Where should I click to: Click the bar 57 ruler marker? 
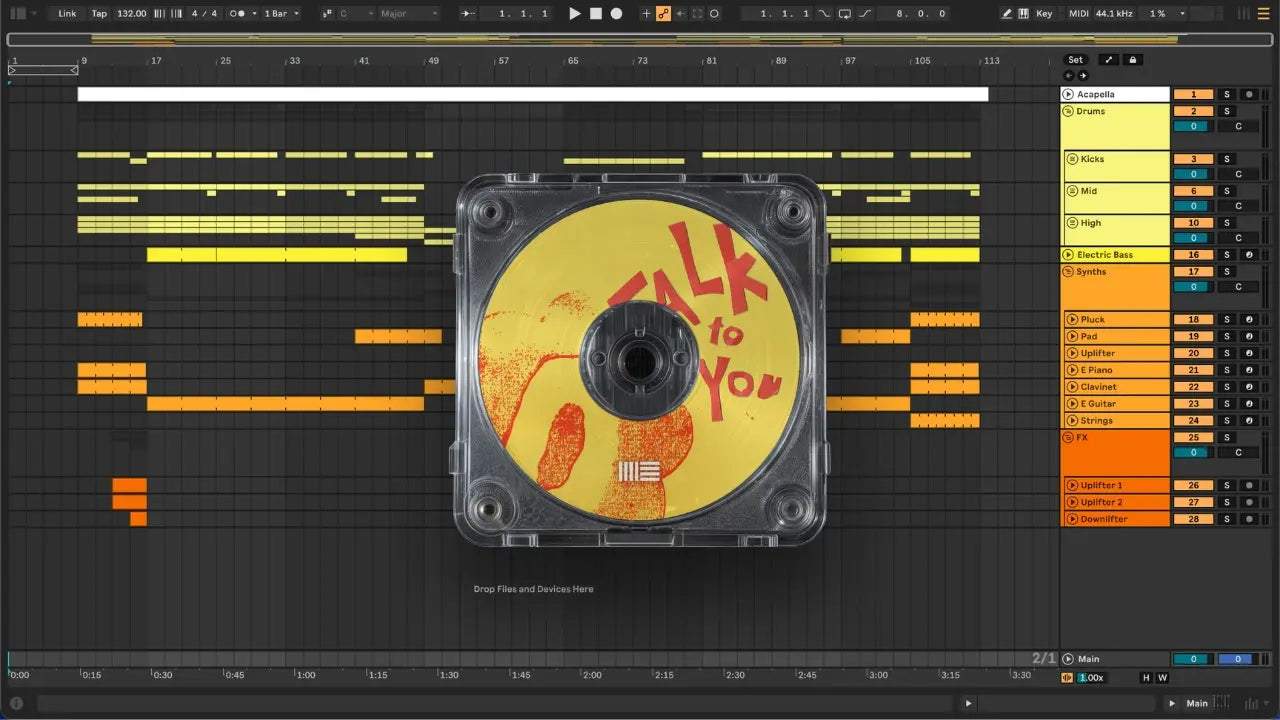click(x=503, y=61)
